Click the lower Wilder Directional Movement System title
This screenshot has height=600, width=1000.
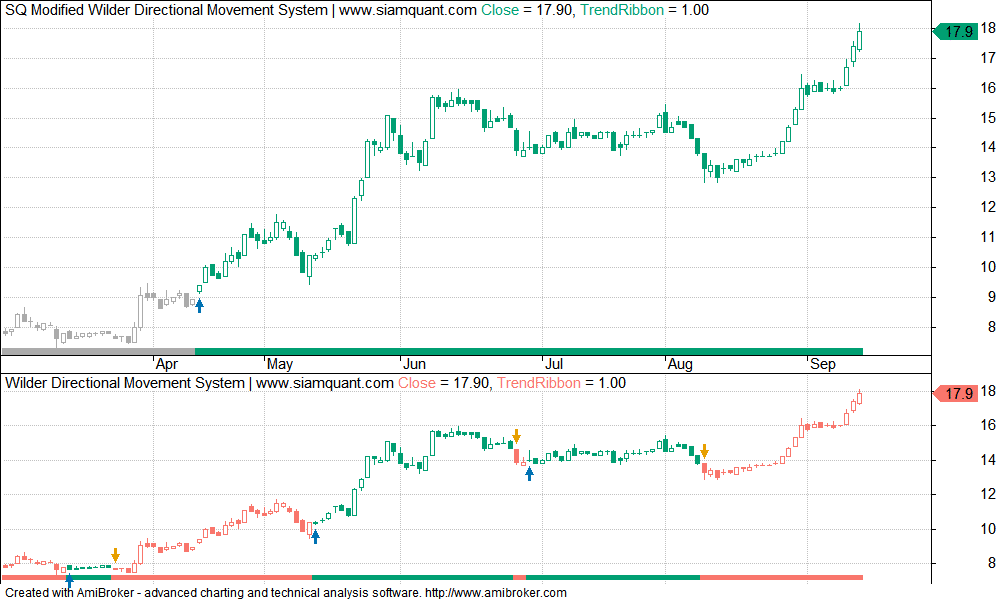coord(125,383)
